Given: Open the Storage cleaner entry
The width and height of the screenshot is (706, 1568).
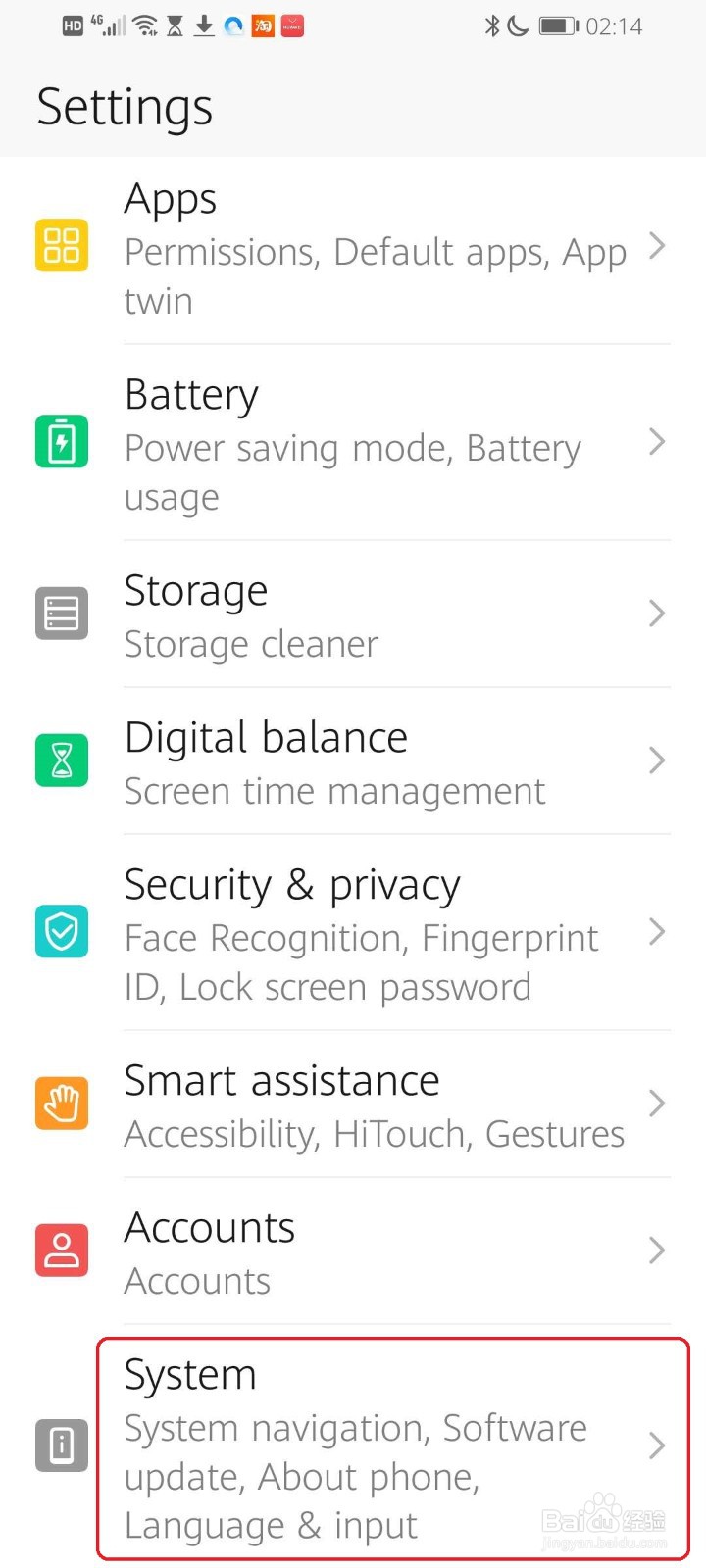Looking at the screenshot, I should [251, 644].
